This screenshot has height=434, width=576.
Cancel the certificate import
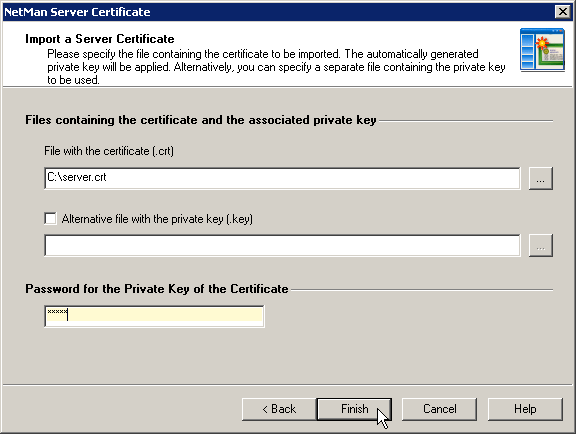(439, 409)
